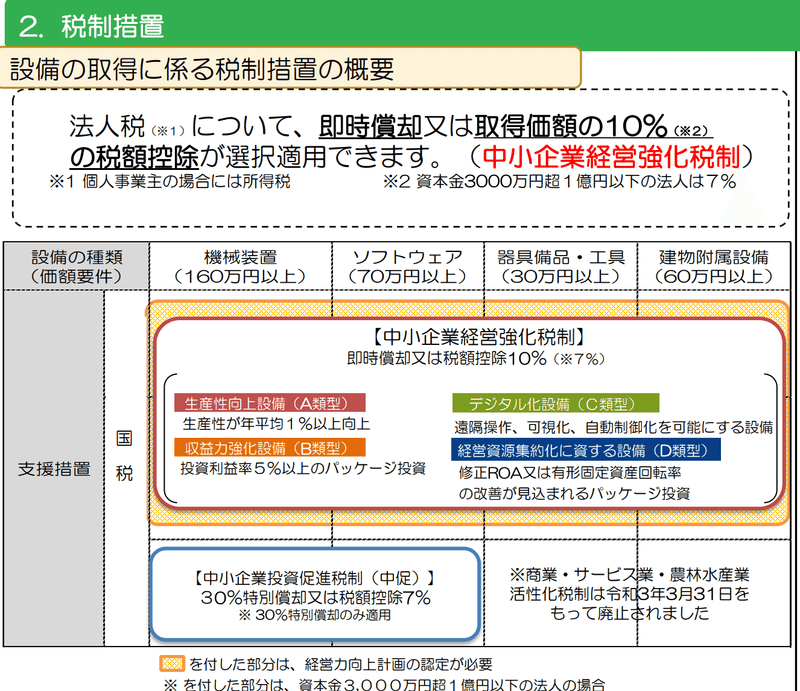Click the blue label '経営資源集約化に資する設備(D類型)'
This screenshot has width=800, height=691.
(586, 450)
